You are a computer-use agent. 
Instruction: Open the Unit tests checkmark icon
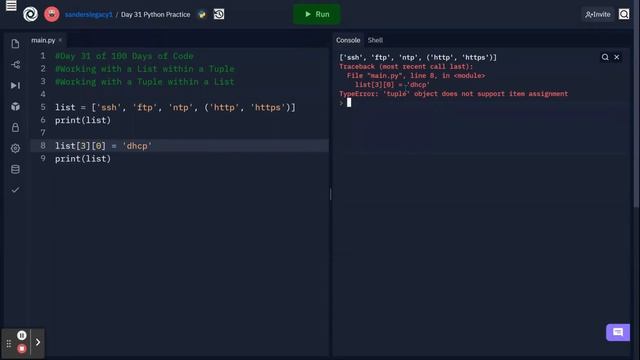pos(16,190)
